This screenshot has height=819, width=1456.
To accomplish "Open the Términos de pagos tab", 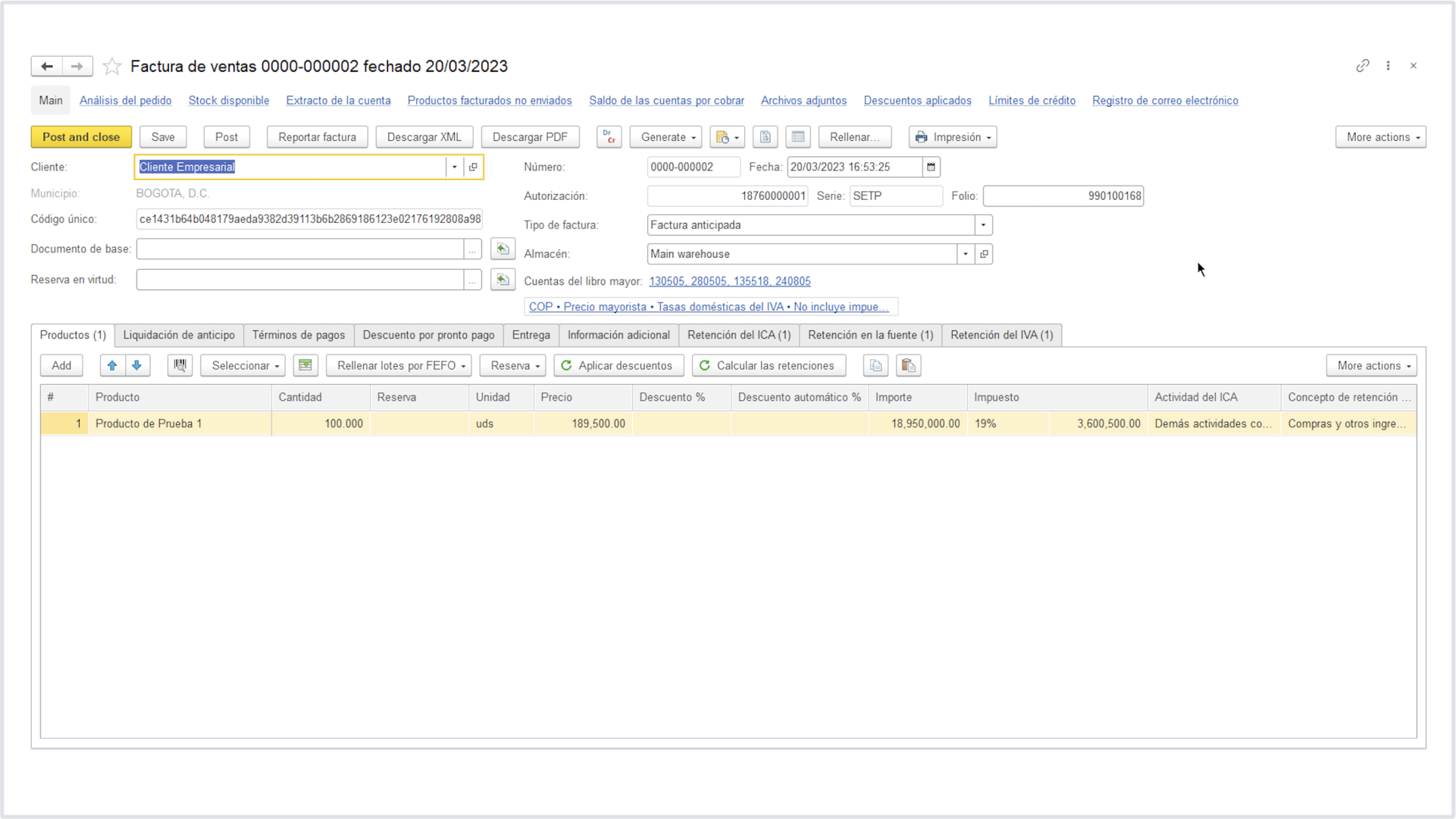I will point(298,335).
